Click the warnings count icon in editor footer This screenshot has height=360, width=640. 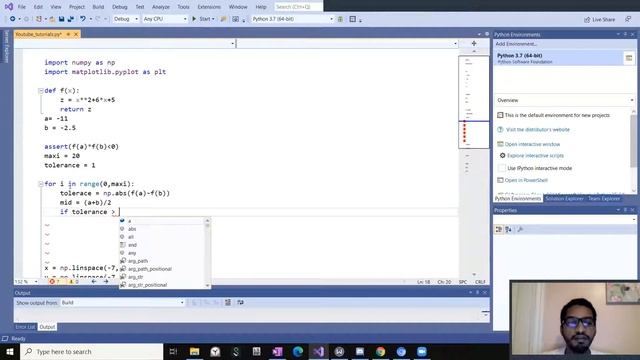tap(73, 282)
